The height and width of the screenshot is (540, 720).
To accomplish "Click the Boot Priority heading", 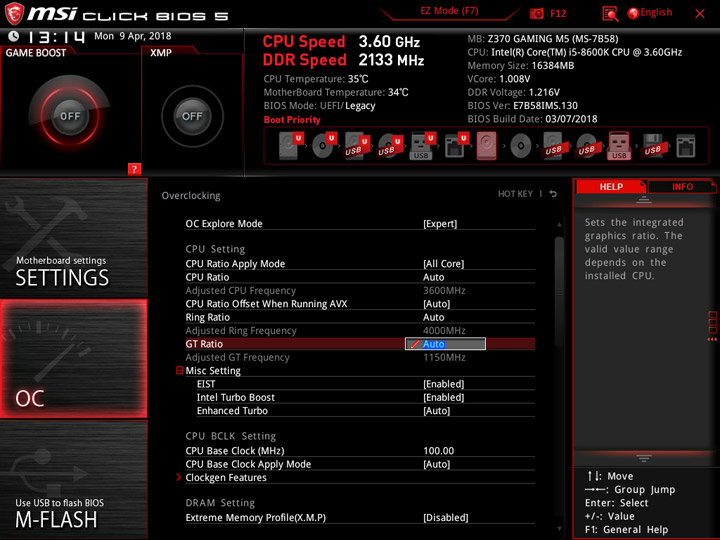I will (x=292, y=119).
